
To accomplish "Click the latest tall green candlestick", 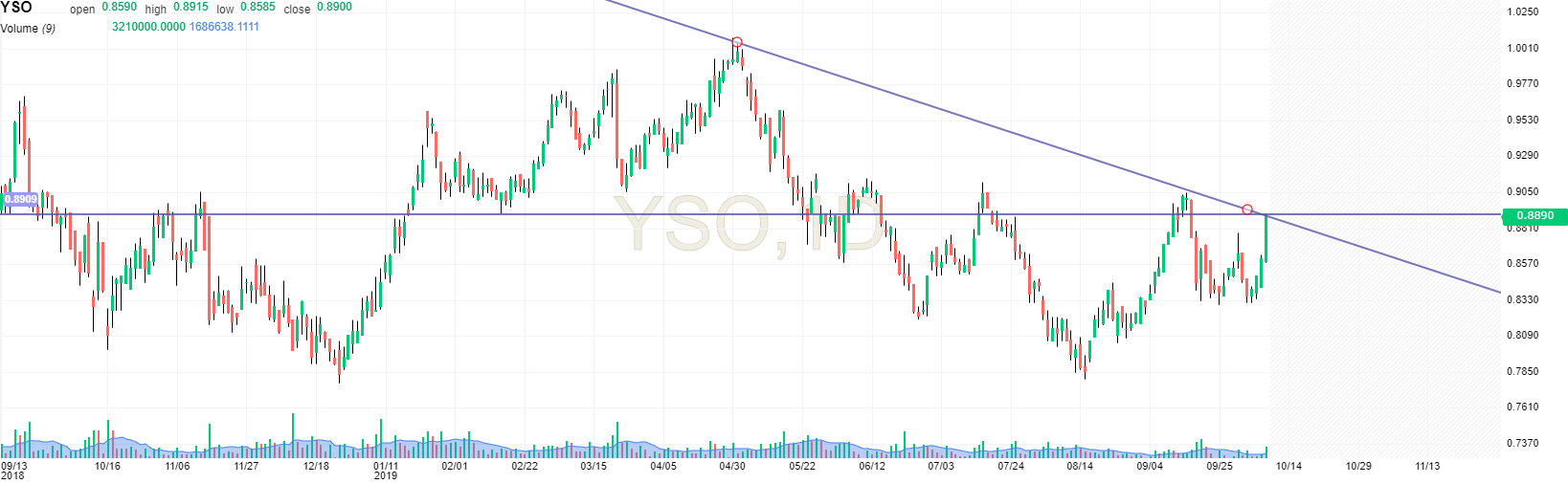I will tap(1266, 237).
